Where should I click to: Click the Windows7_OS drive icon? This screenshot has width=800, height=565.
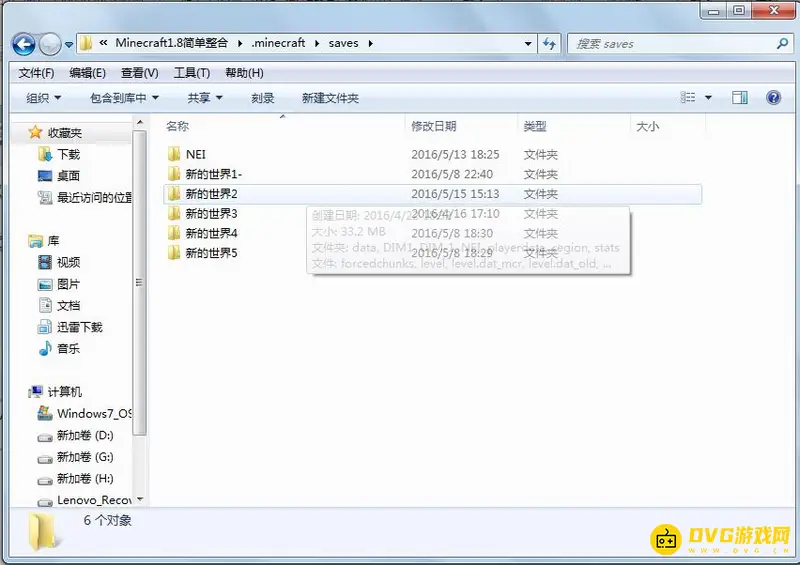click(x=45, y=414)
